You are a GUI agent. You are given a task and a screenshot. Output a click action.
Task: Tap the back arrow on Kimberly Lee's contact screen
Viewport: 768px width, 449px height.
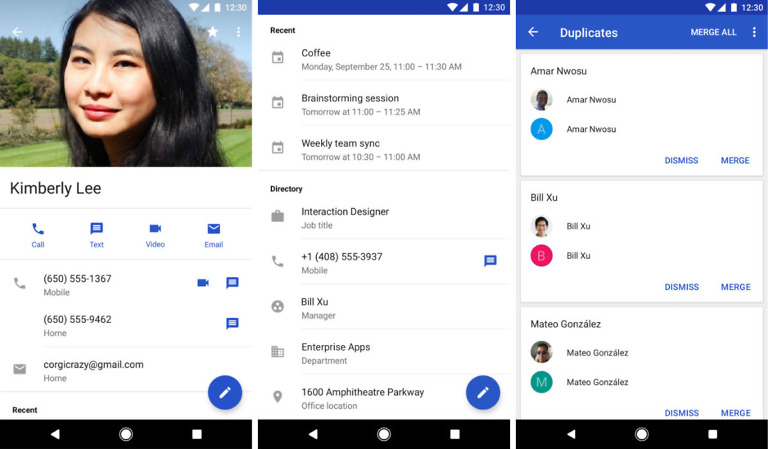(17, 32)
